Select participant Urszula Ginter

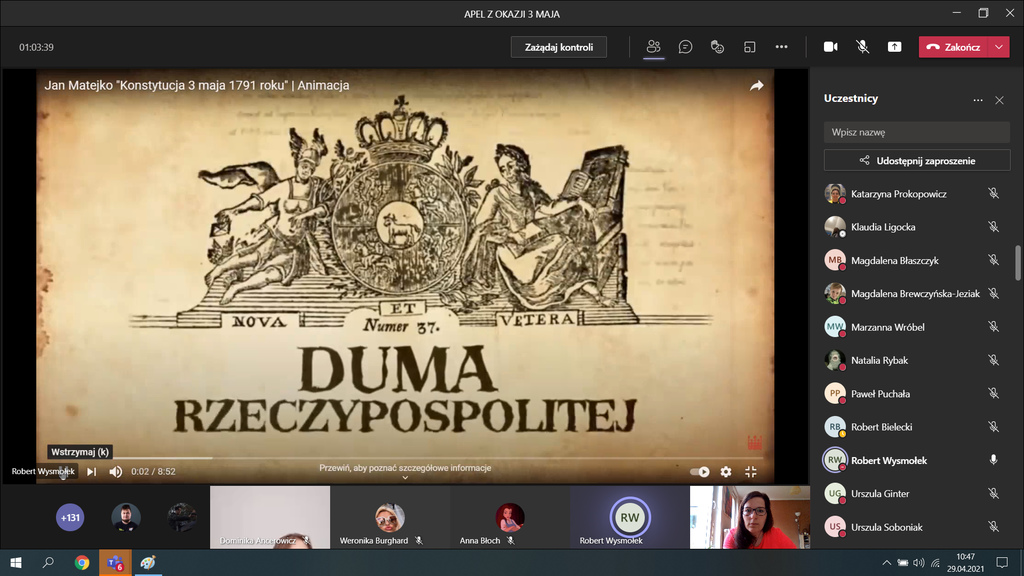(x=917, y=494)
